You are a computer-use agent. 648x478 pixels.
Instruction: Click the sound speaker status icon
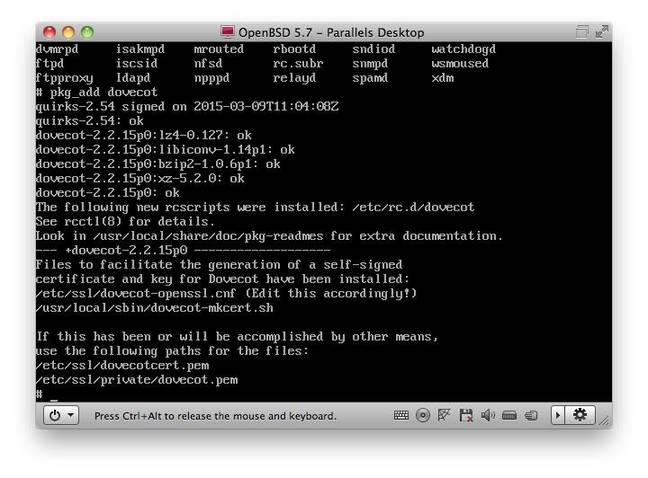[488, 415]
